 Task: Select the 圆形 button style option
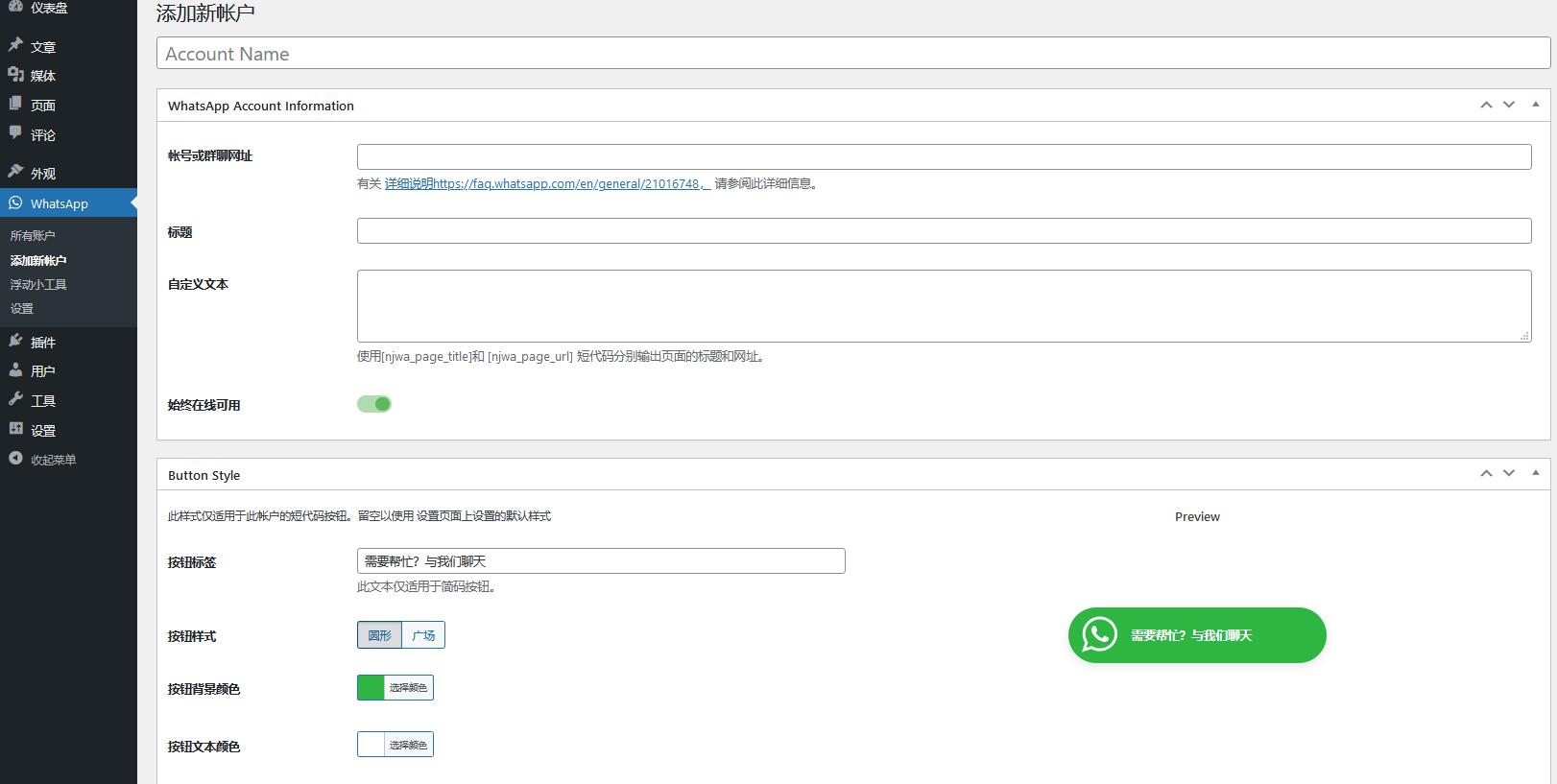tap(379, 635)
